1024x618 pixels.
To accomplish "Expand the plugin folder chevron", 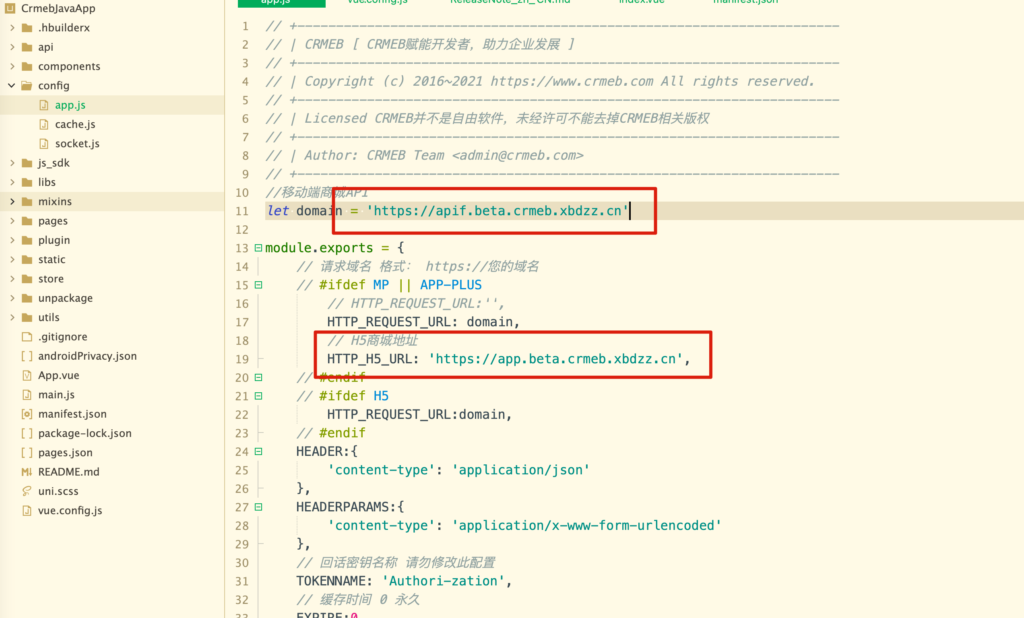I will tap(12, 240).
